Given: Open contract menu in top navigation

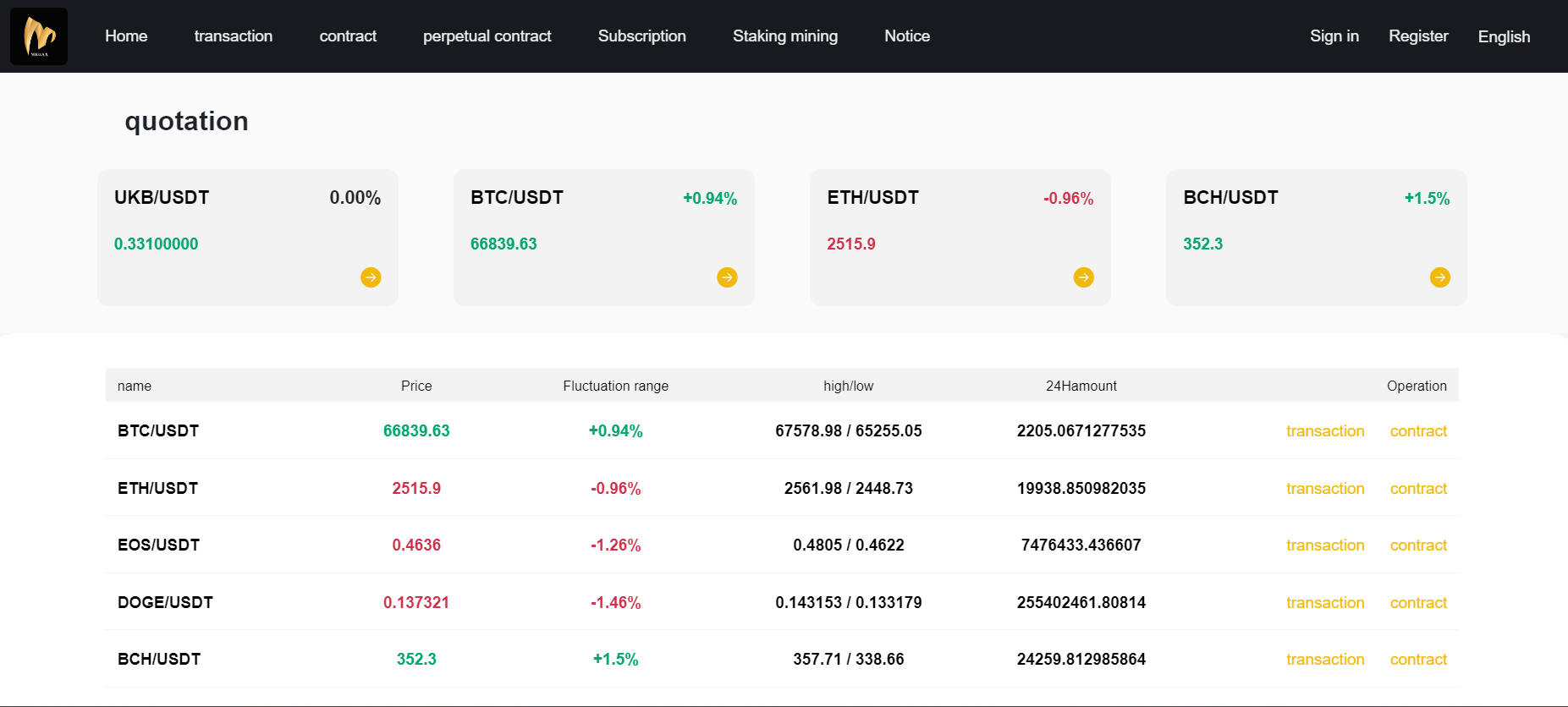Looking at the screenshot, I should tap(348, 36).
